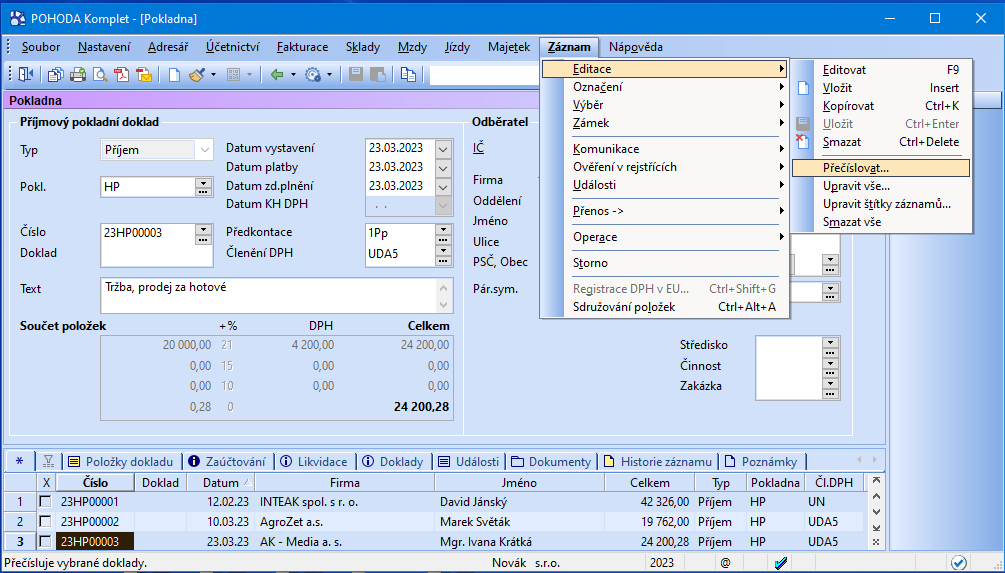Screen dimensions: 1005x573
Task: Tick the checkbox for row 23HP00001
Action: coord(46,502)
